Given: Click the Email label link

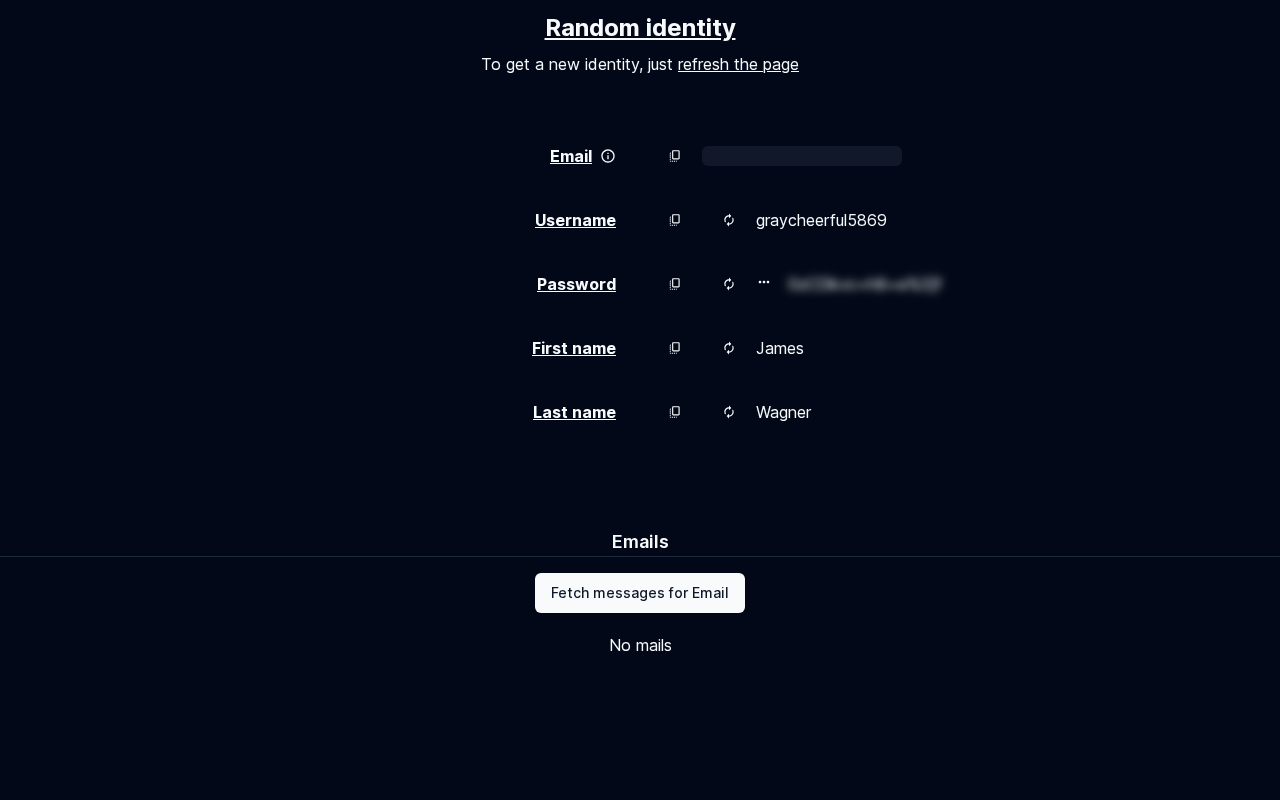Looking at the screenshot, I should (x=571, y=156).
